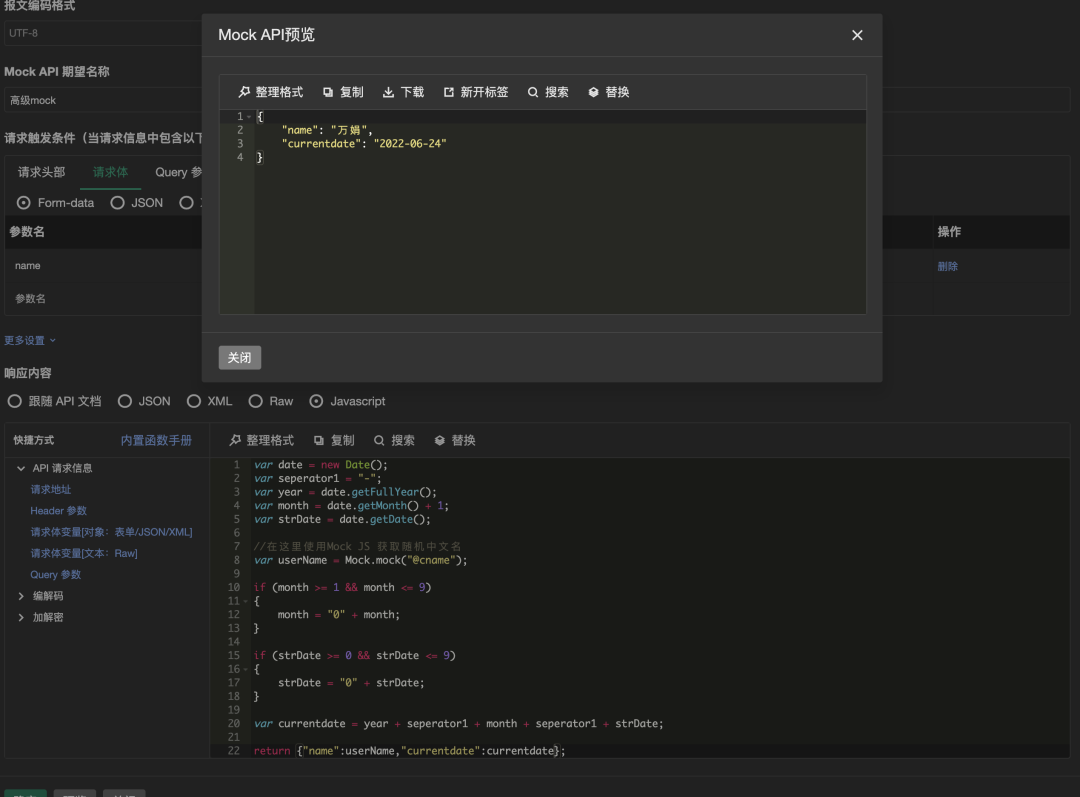Close the Mock API preview dialog with X
This screenshot has width=1080, height=797.
click(857, 35)
